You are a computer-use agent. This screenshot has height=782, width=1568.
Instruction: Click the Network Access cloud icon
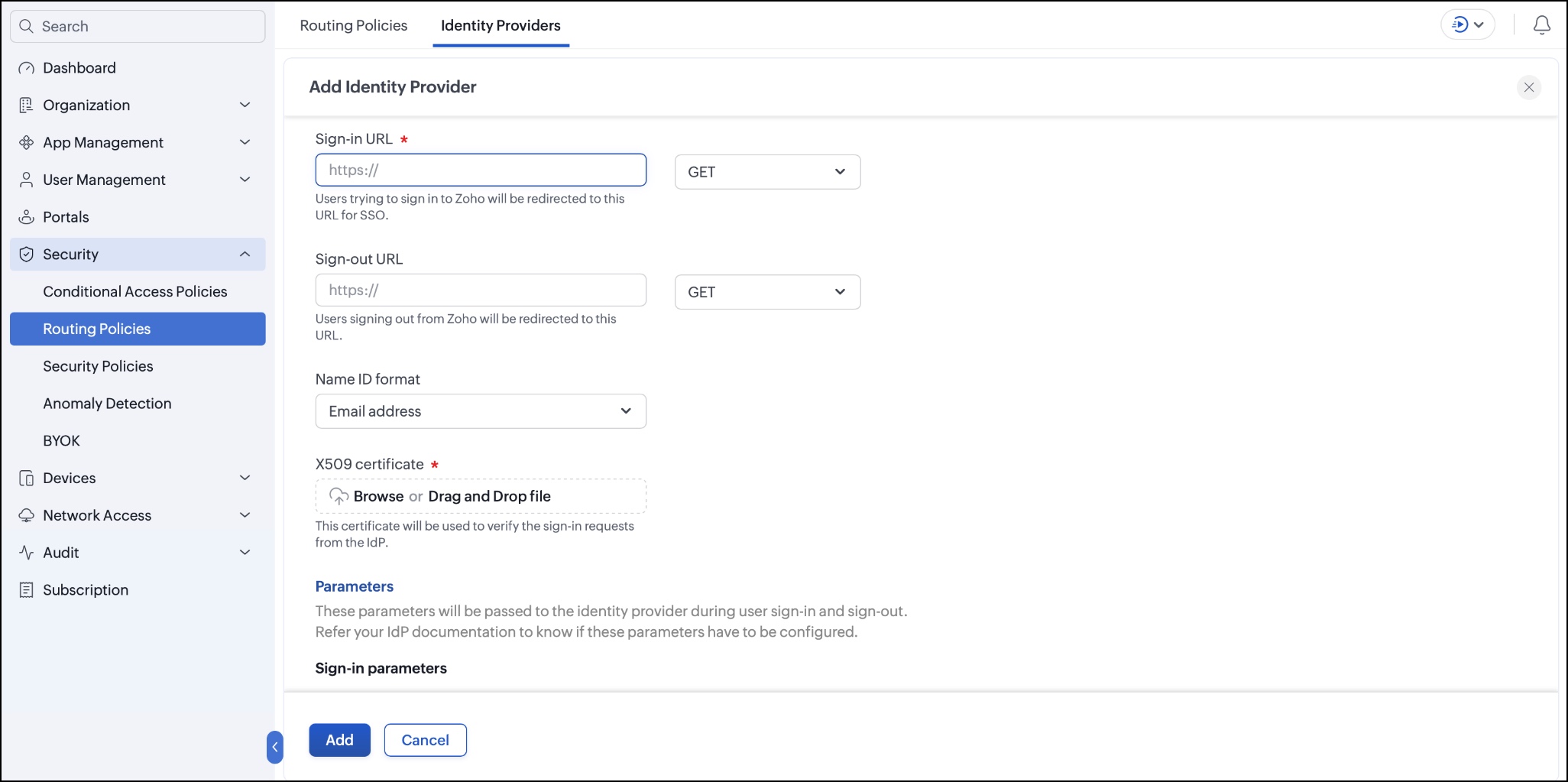pos(26,516)
